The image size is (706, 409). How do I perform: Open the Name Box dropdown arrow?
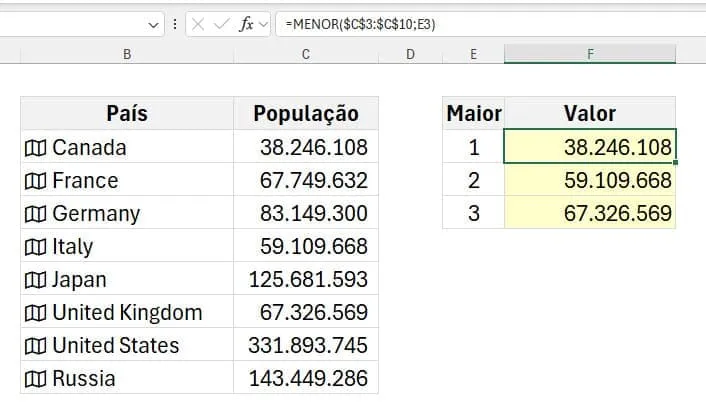pyautogui.click(x=153, y=25)
